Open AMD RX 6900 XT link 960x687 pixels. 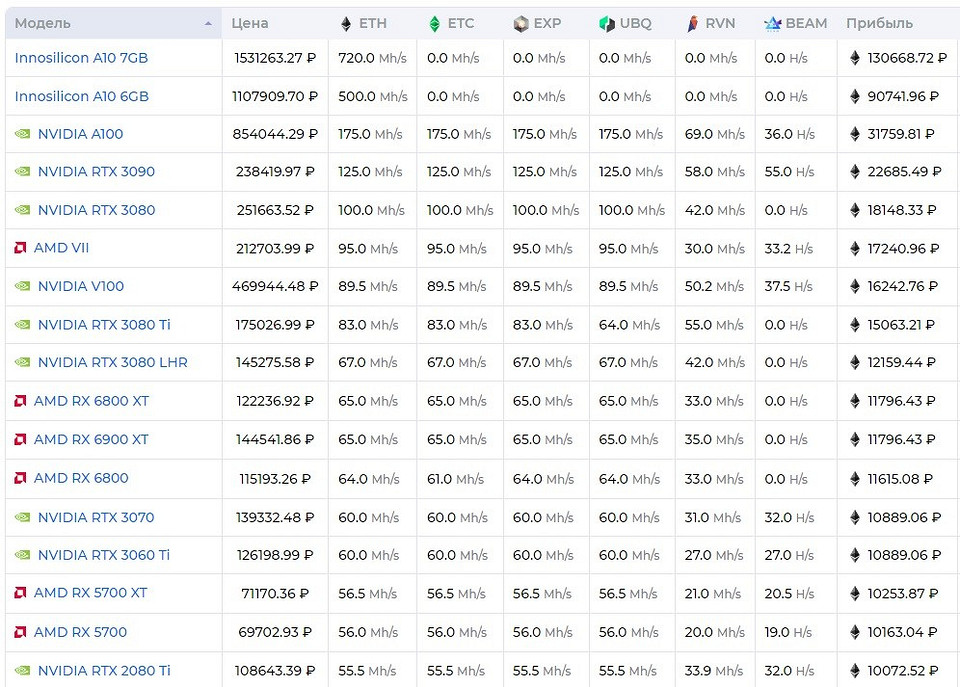[91, 439]
